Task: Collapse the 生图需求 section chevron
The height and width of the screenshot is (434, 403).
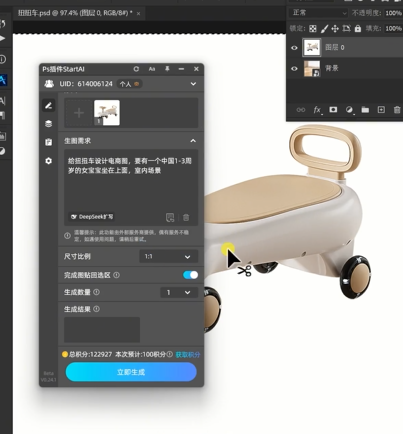Action: pos(193,141)
